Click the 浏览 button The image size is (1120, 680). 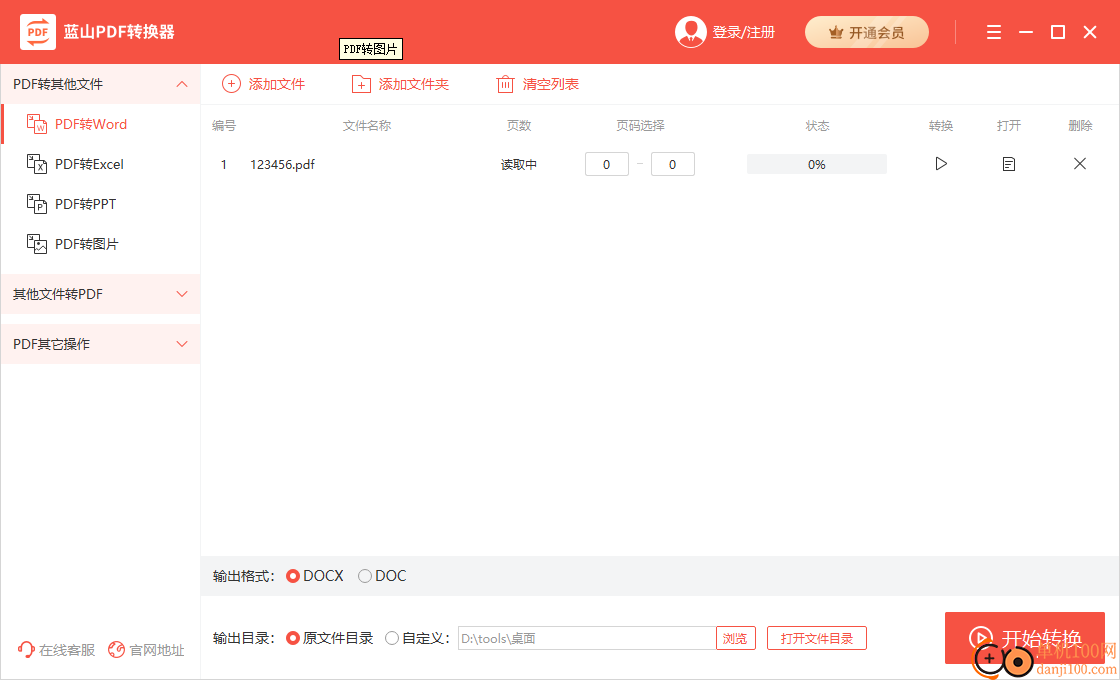click(736, 638)
